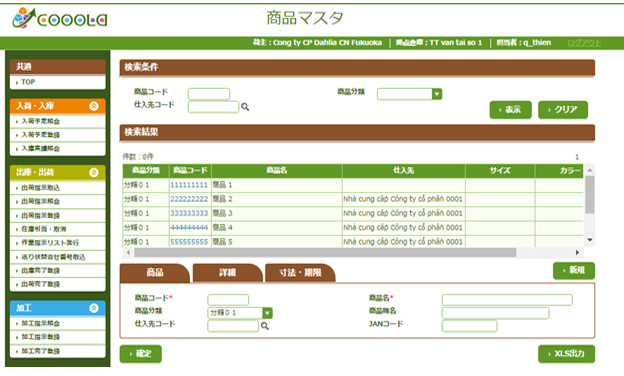Image resolution: width=624 pixels, height=376 pixels.
Task: Click the magnifier beside the product-form 仕入先コード
Action: (265, 326)
